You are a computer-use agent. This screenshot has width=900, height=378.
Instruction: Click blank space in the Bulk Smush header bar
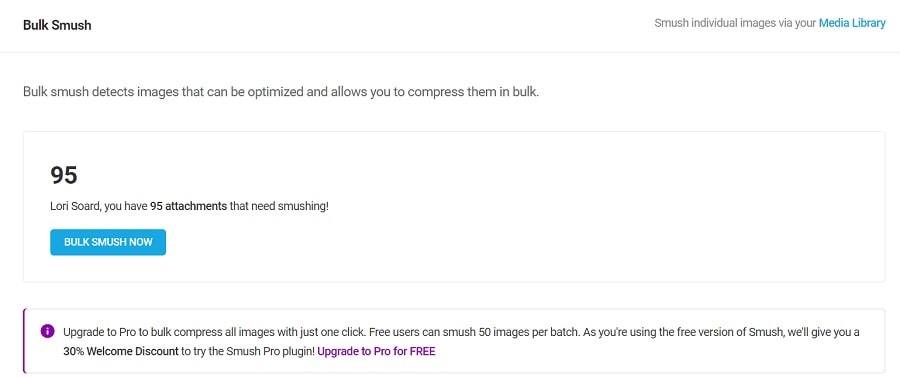click(x=373, y=25)
